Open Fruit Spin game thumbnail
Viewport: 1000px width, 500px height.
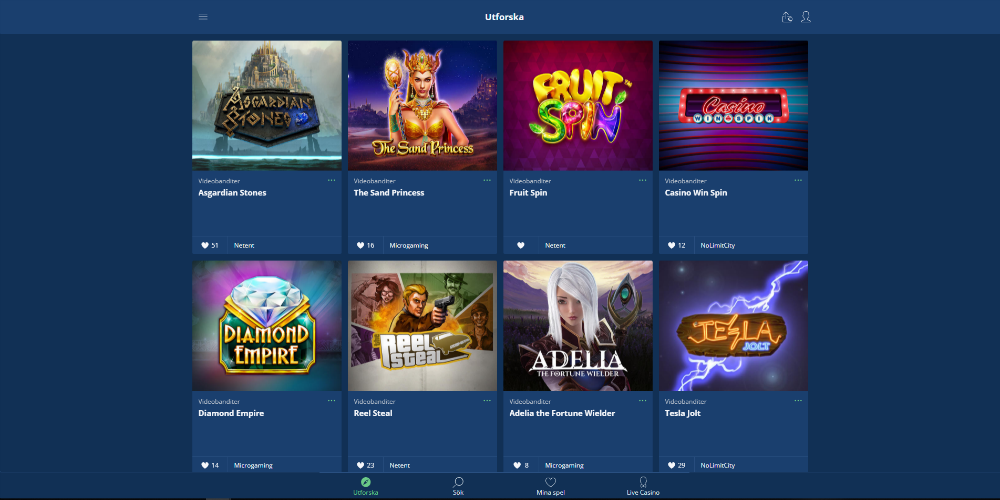click(578, 106)
